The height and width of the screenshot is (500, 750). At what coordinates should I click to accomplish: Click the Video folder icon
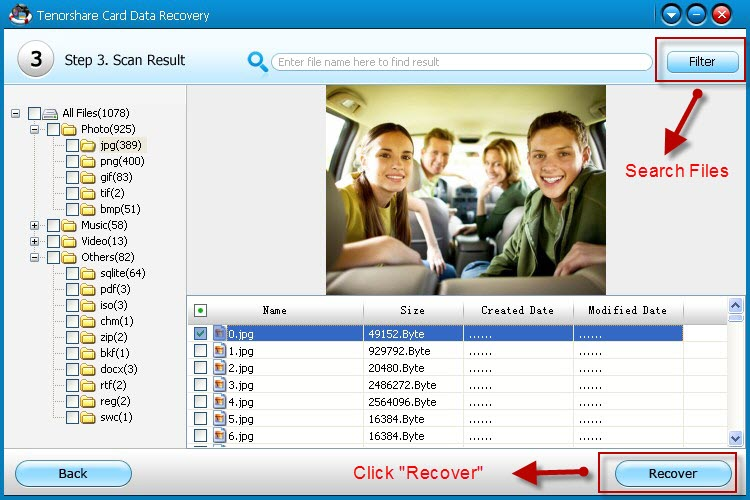[69, 242]
